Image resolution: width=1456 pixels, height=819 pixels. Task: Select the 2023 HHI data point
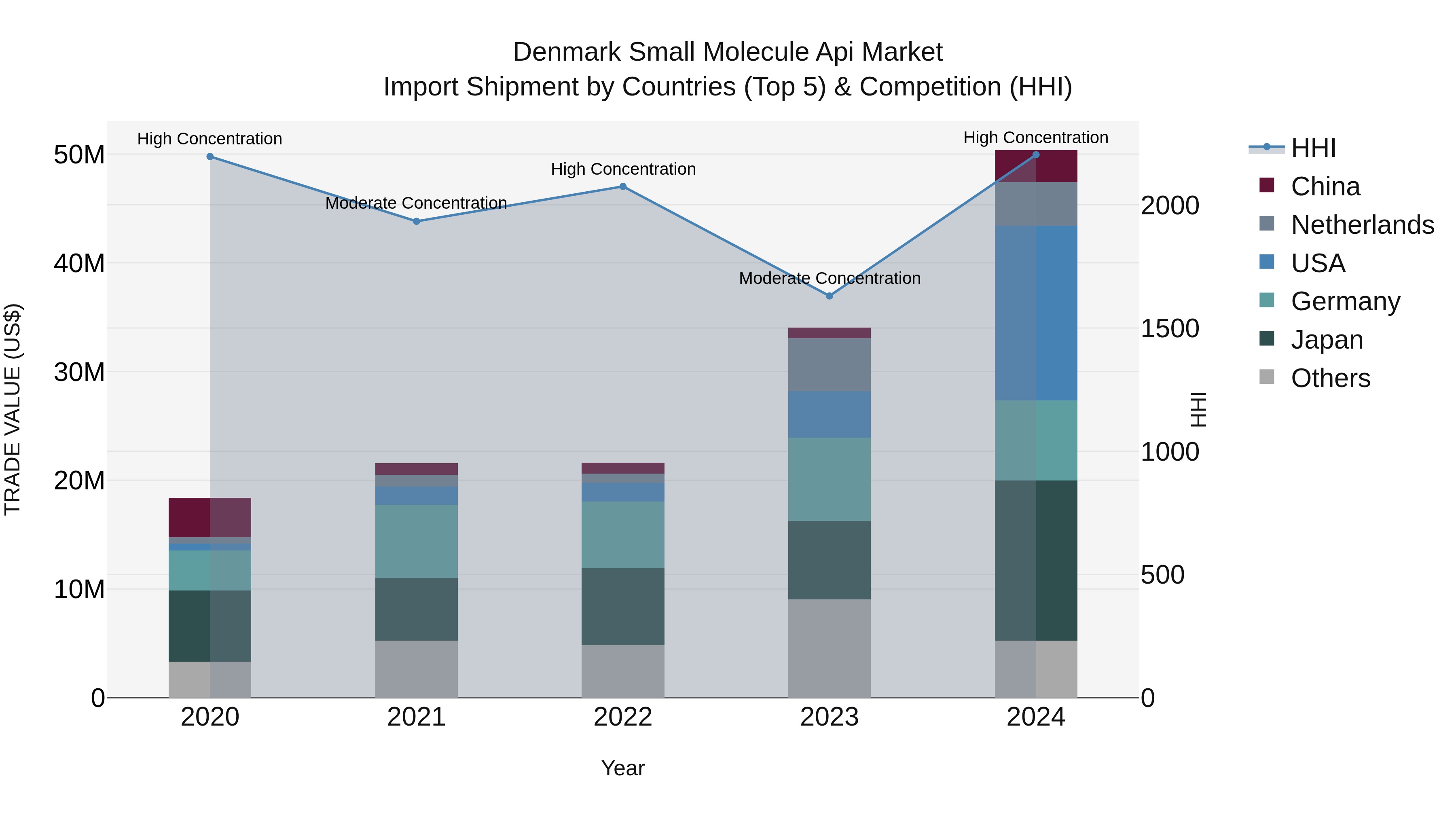coord(830,296)
